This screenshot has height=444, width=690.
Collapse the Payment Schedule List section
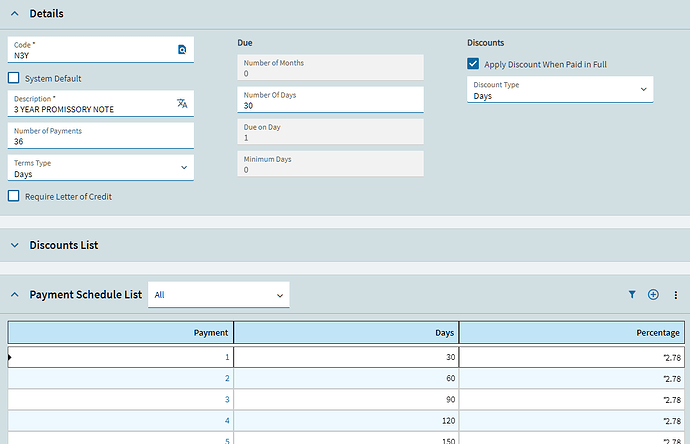tap(15, 294)
